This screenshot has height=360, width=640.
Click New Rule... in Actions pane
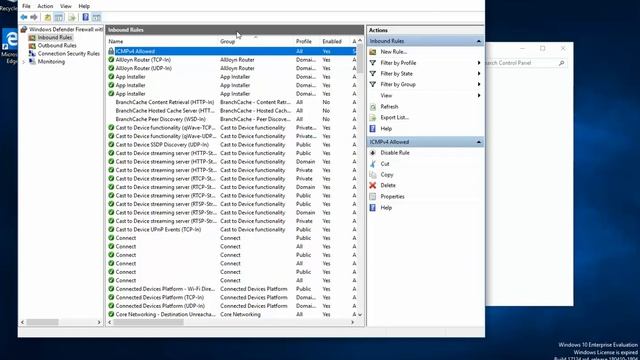393,52
